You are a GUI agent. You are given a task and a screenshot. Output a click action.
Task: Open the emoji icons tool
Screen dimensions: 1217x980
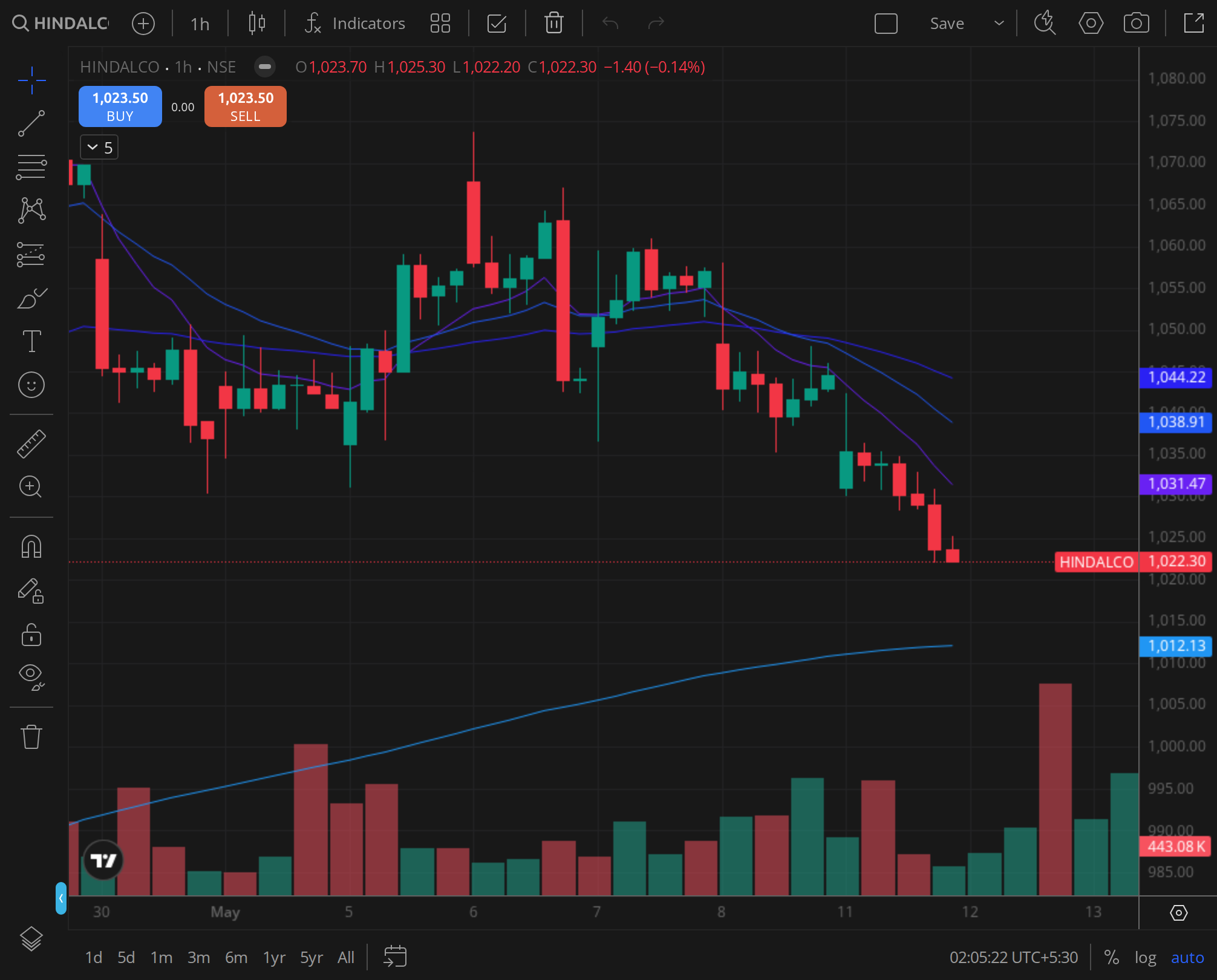(31, 385)
